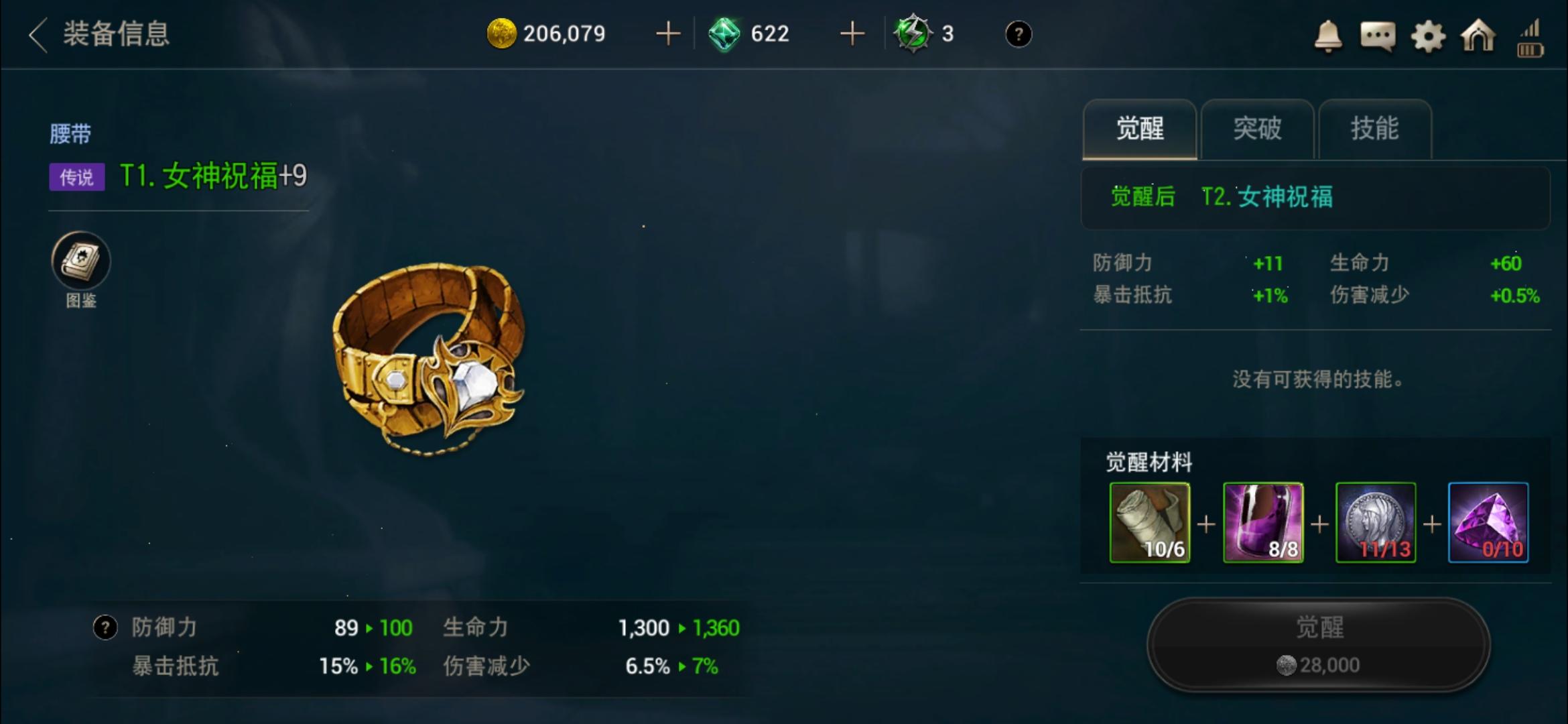Open stats help question mark near 防御力
Screen dimensions: 1568x724
[105, 627]
